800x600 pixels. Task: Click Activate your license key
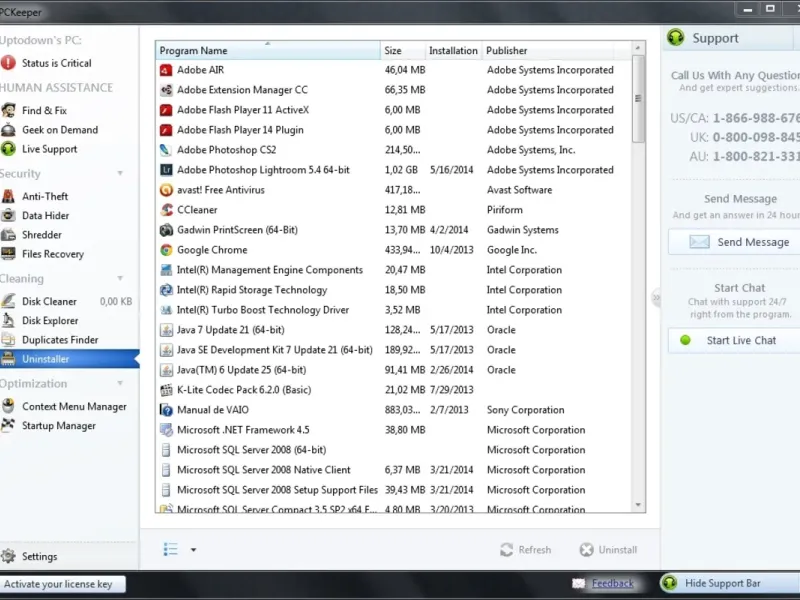[62, 584]
